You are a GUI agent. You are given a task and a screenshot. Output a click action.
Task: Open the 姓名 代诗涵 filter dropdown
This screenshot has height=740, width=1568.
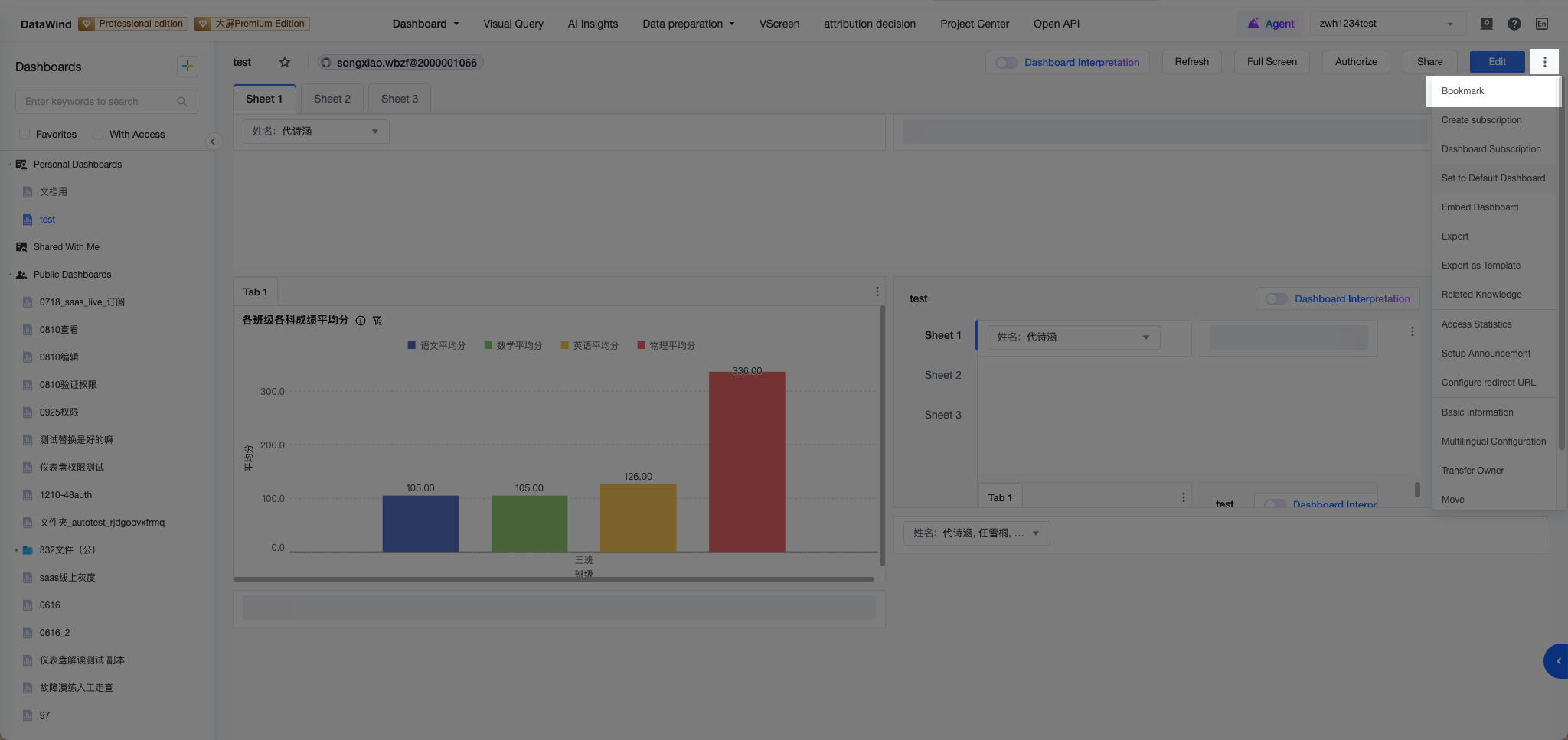(x=315, y=132)
